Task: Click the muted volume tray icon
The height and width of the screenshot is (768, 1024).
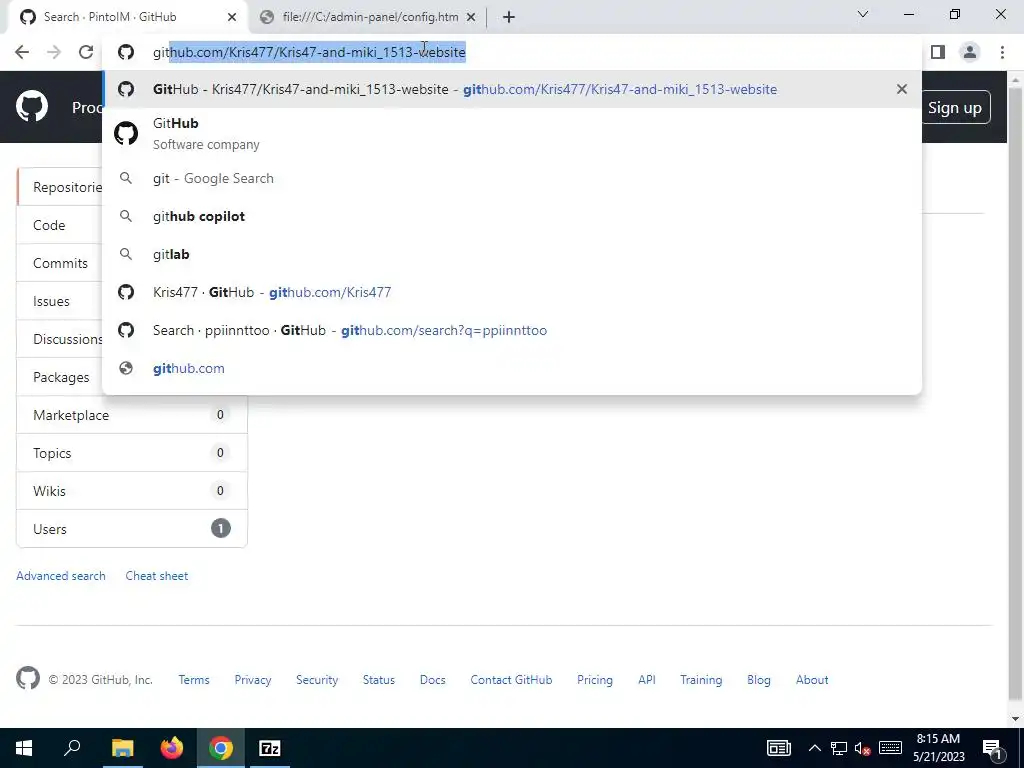Action: coord(863,749)
